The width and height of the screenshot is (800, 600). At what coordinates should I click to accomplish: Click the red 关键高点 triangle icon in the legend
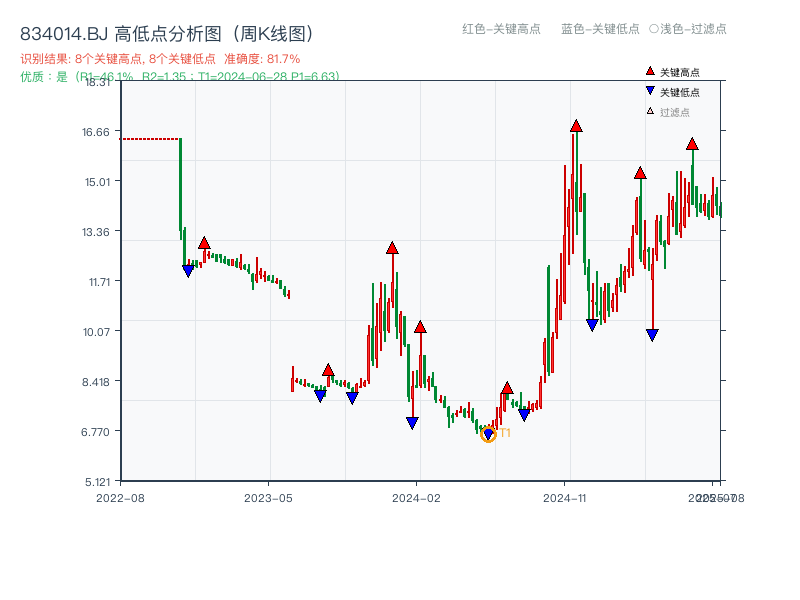[x=649, y=71]
